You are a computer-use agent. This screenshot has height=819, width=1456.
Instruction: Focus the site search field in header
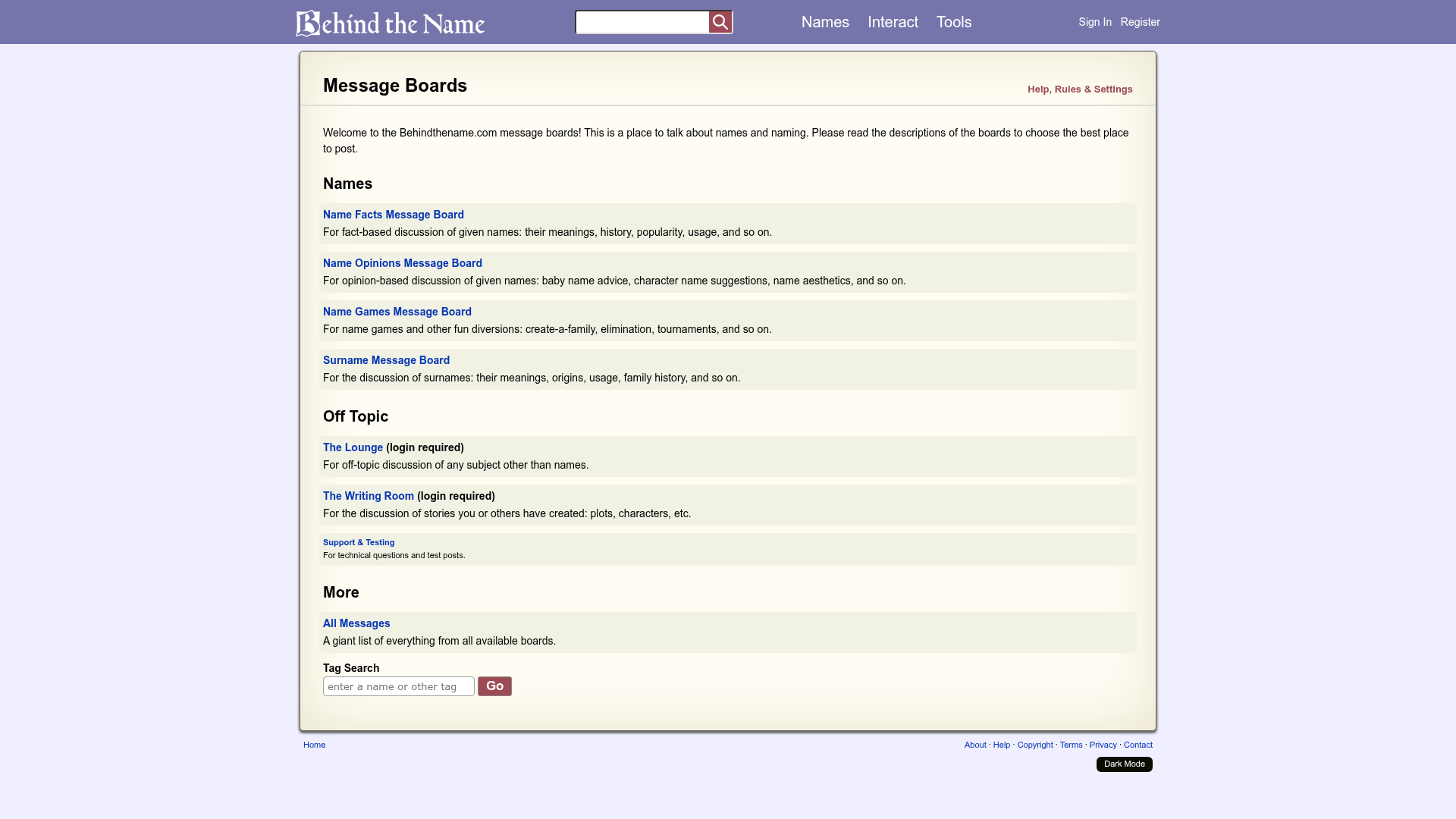click(x=642, y=22)
